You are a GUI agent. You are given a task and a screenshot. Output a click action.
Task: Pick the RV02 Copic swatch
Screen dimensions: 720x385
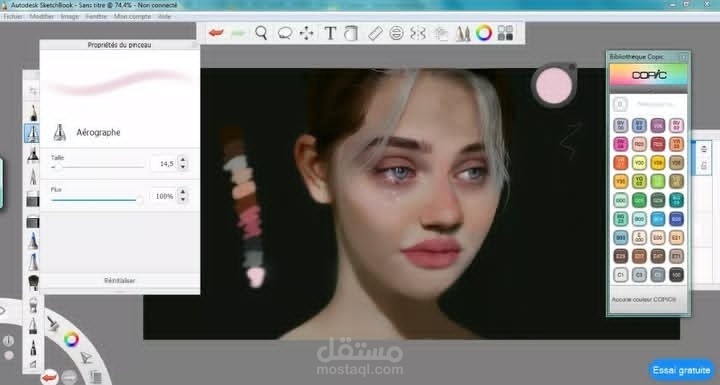676,125
